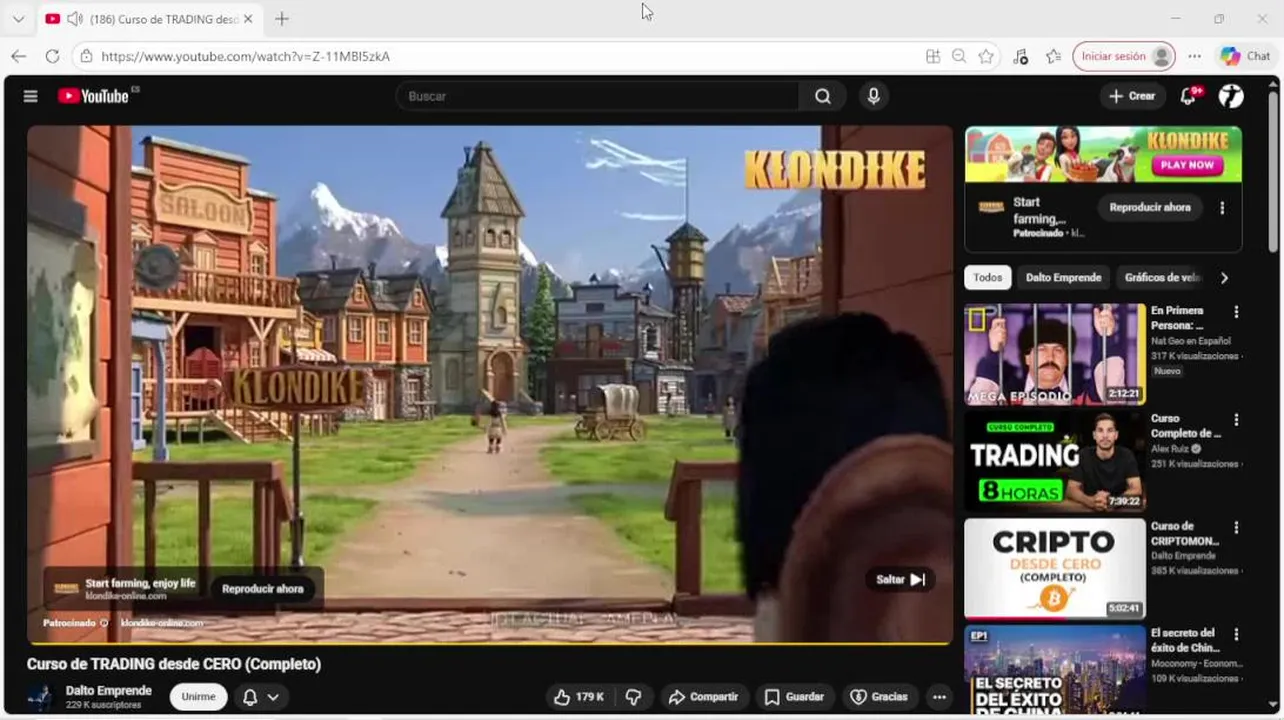The width and height of the screenshot is (1284, 720).
Task: Open browser settings and more ellipsis
Action: (1194, 56)
